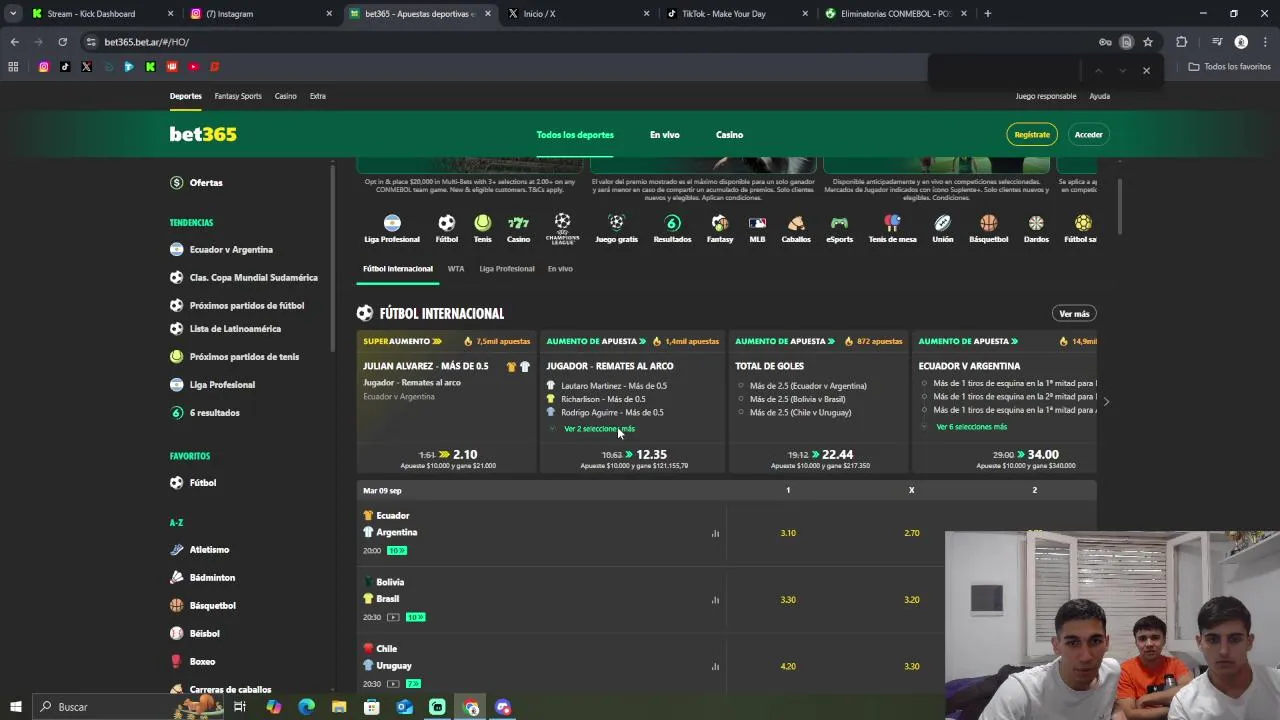Select draw odds 3.20 for Bolivia v Brasil
This screenshot has width=1280, height=720.
click(911, 600)
